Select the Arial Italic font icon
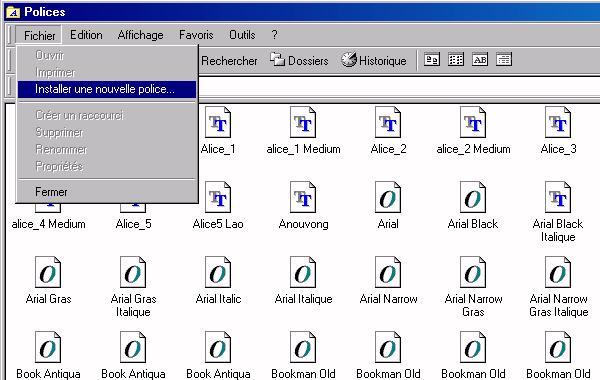This screenshot has width=600, height=380. point(218,272)
